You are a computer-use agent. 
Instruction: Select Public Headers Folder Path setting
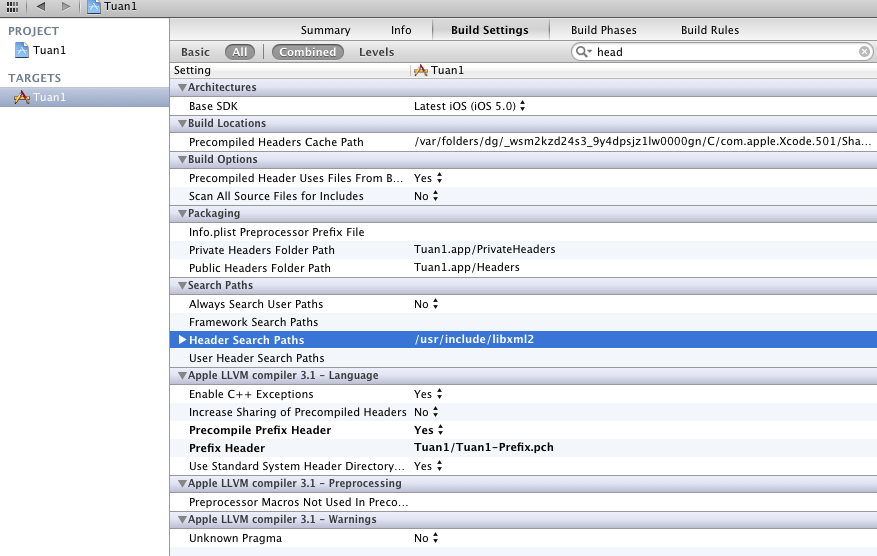260,268
